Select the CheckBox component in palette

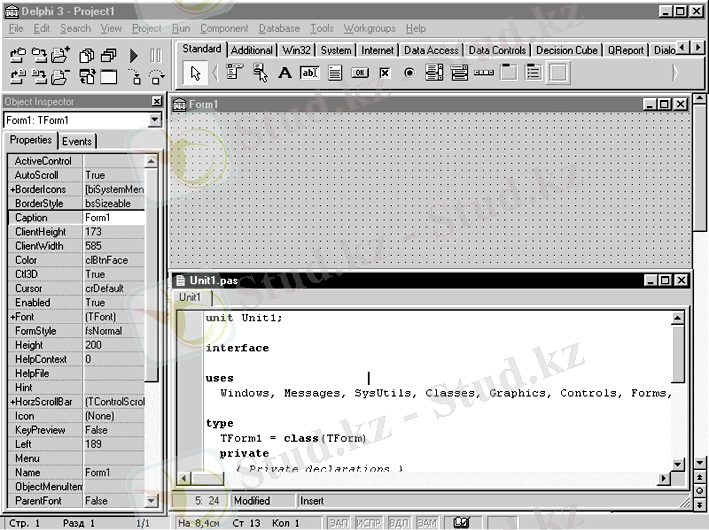click(385, 72)
